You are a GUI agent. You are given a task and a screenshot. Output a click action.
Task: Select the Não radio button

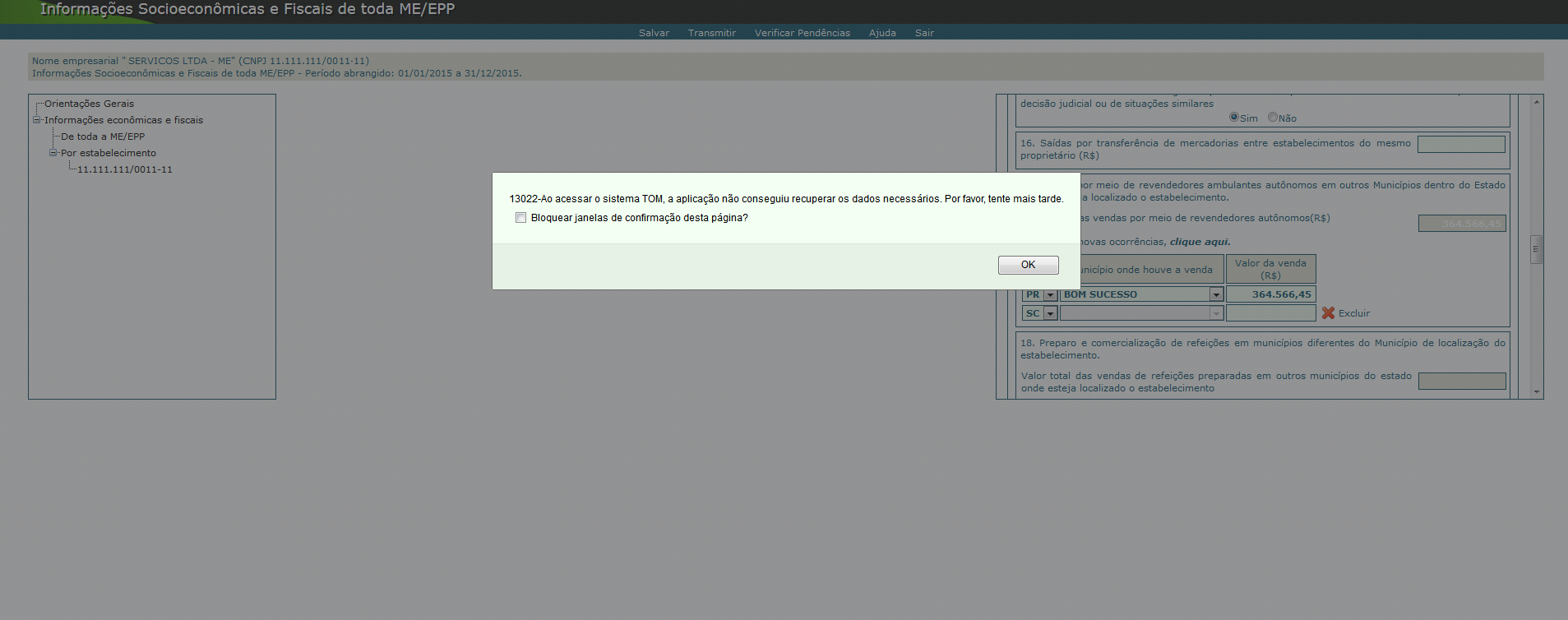(x=1272, y=117)
